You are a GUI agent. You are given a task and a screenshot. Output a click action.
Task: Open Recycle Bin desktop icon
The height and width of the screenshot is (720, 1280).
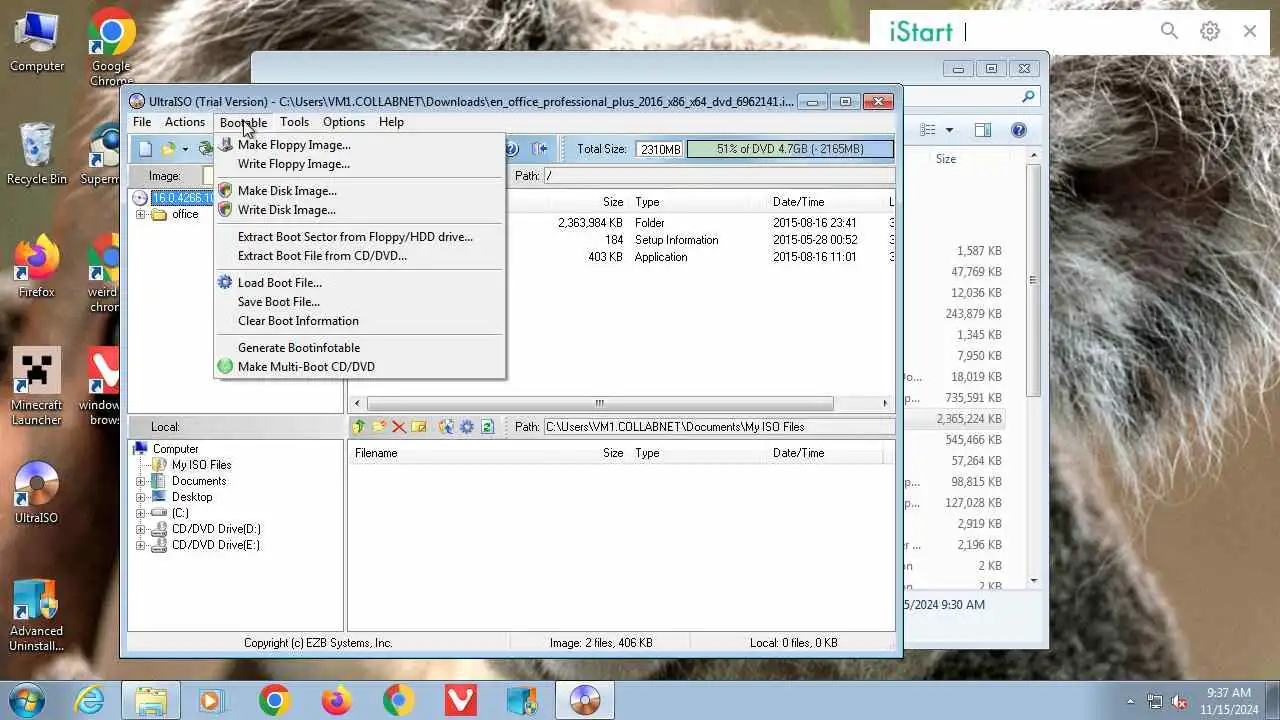coord(36,153)
